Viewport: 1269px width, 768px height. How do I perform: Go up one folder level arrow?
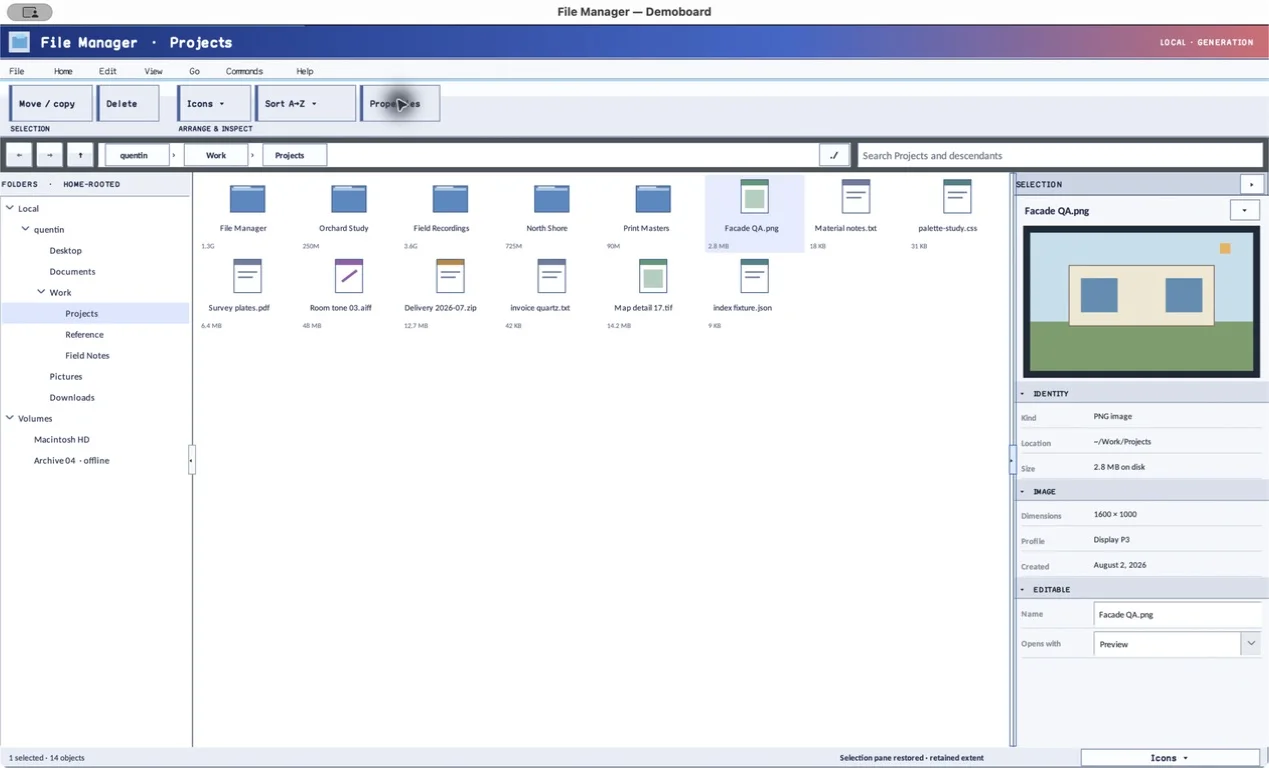80,155
